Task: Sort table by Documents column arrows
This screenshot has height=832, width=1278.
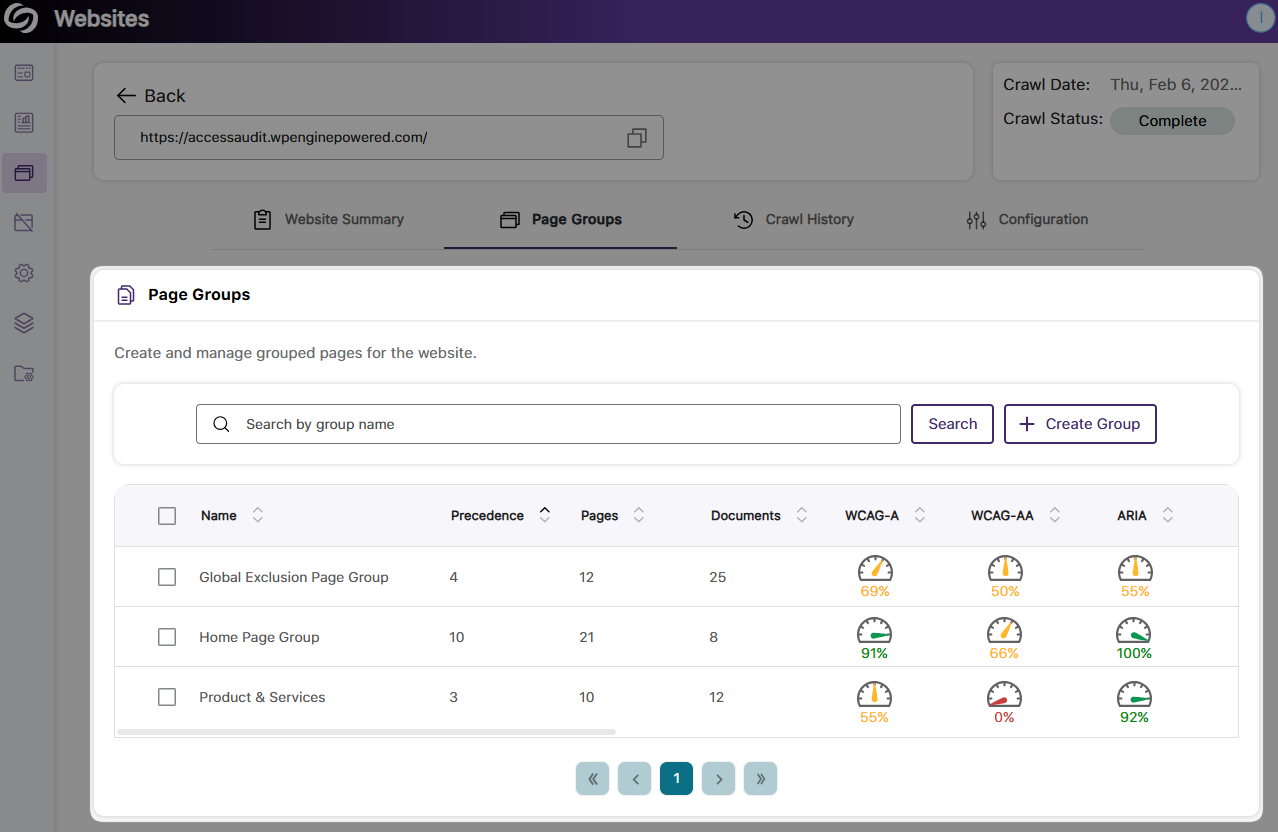Action: (801, 515)
